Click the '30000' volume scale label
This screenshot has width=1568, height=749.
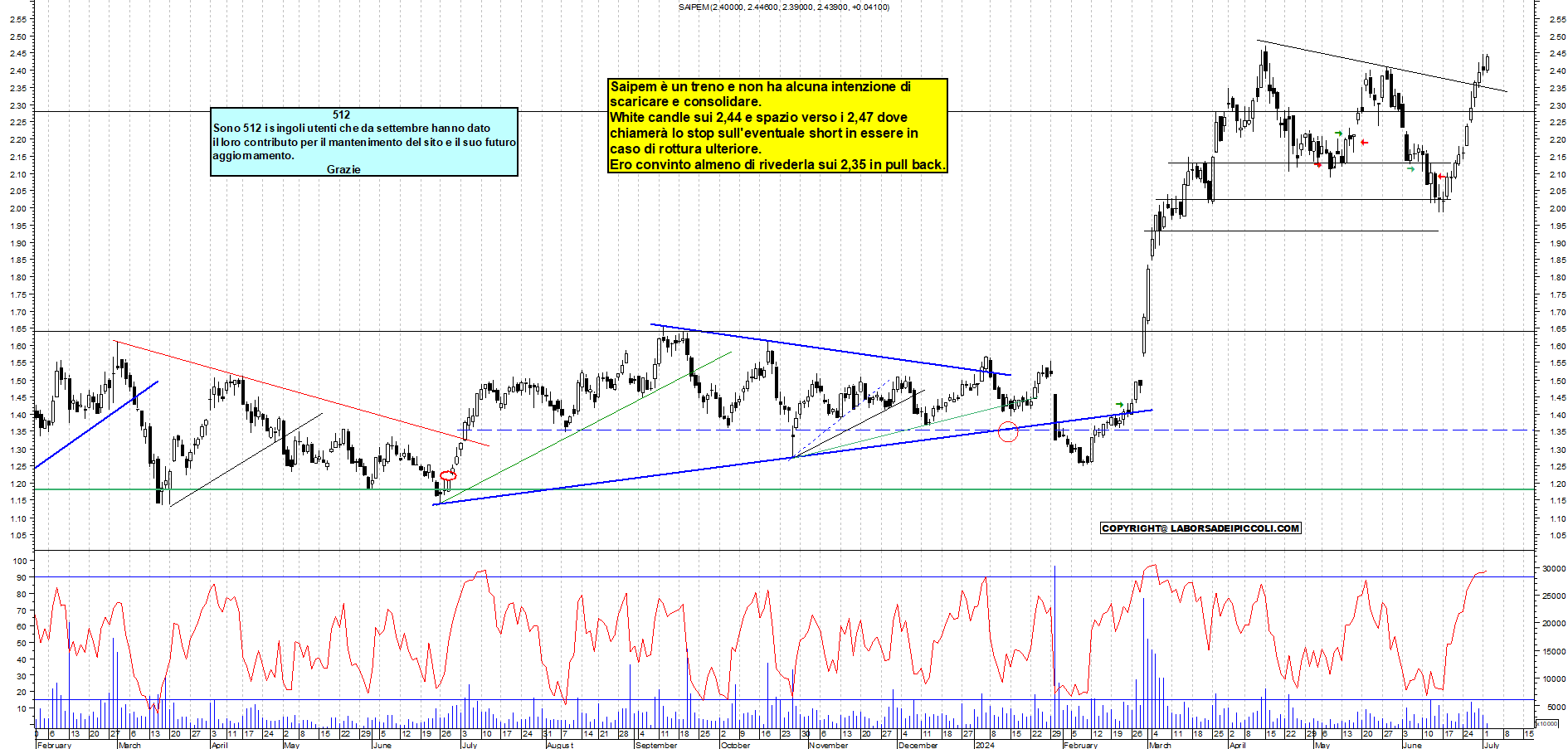pos(1554,569)
